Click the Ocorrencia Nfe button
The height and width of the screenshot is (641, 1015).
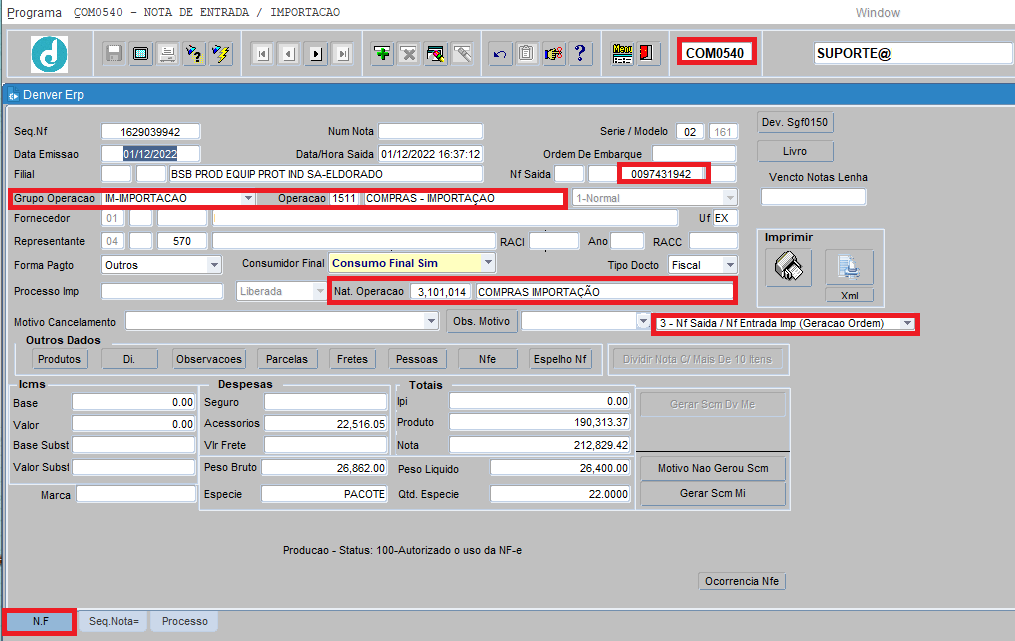coord(742,581)
